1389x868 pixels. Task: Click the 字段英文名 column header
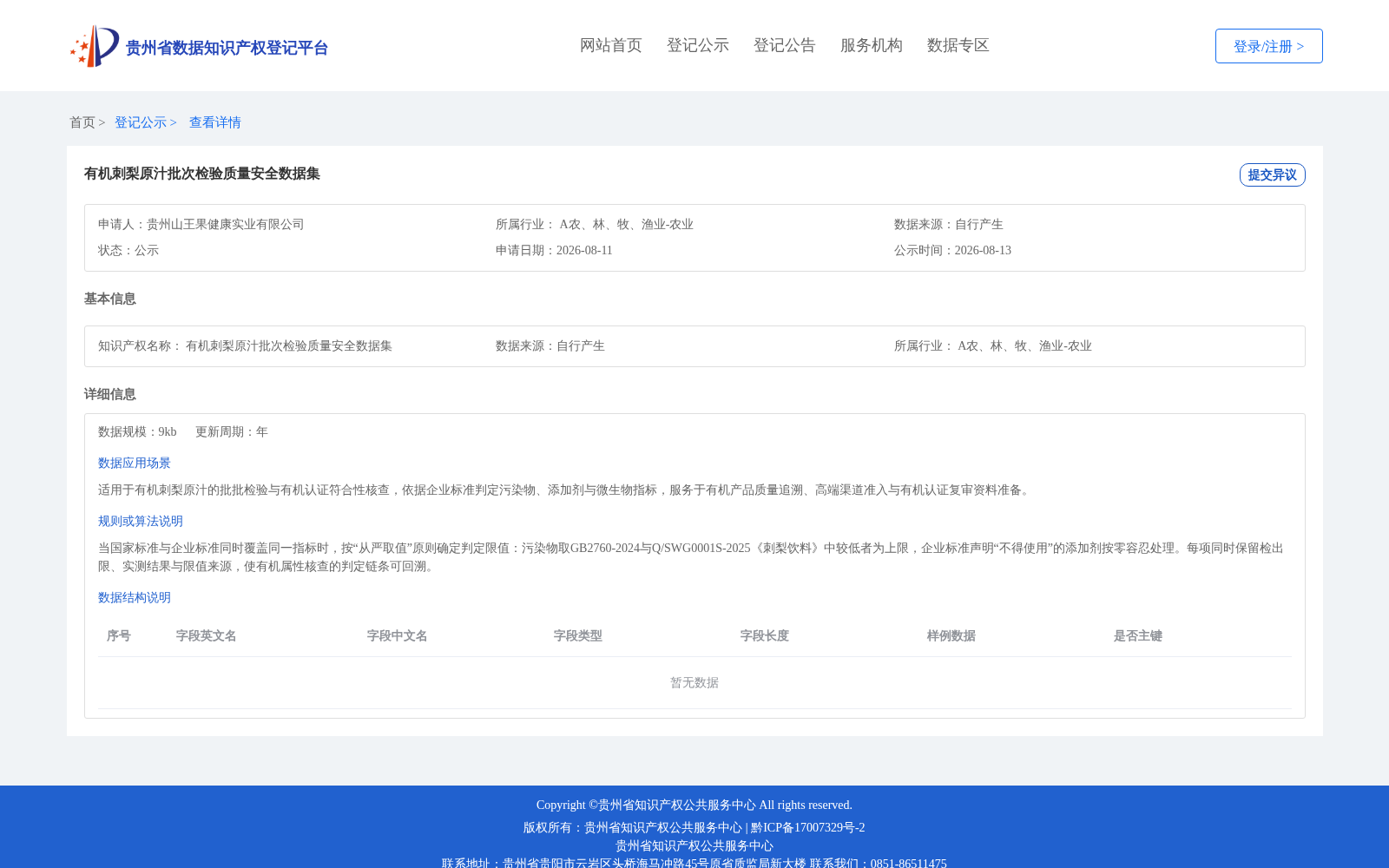coord(207,635)
